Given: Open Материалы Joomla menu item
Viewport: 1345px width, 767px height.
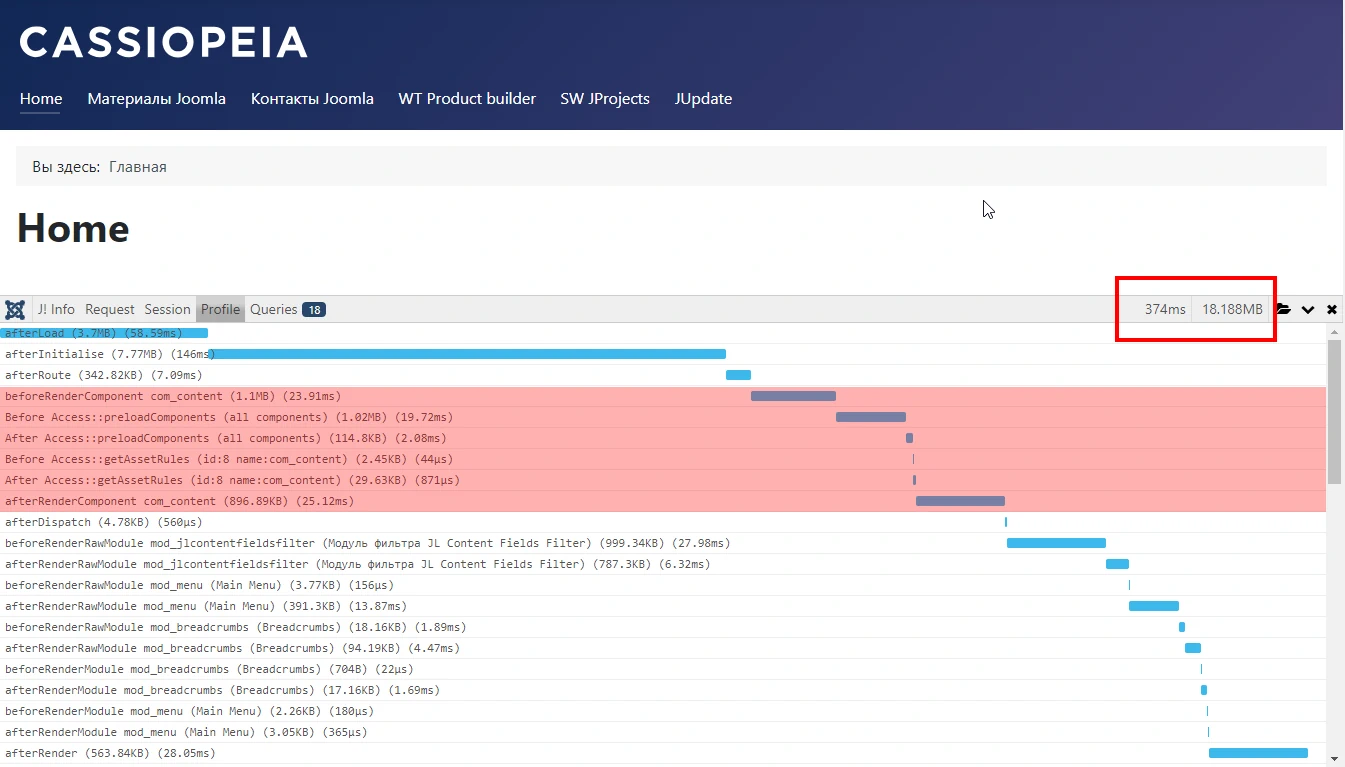Looking at the screenshot, I should click(156, 98).
